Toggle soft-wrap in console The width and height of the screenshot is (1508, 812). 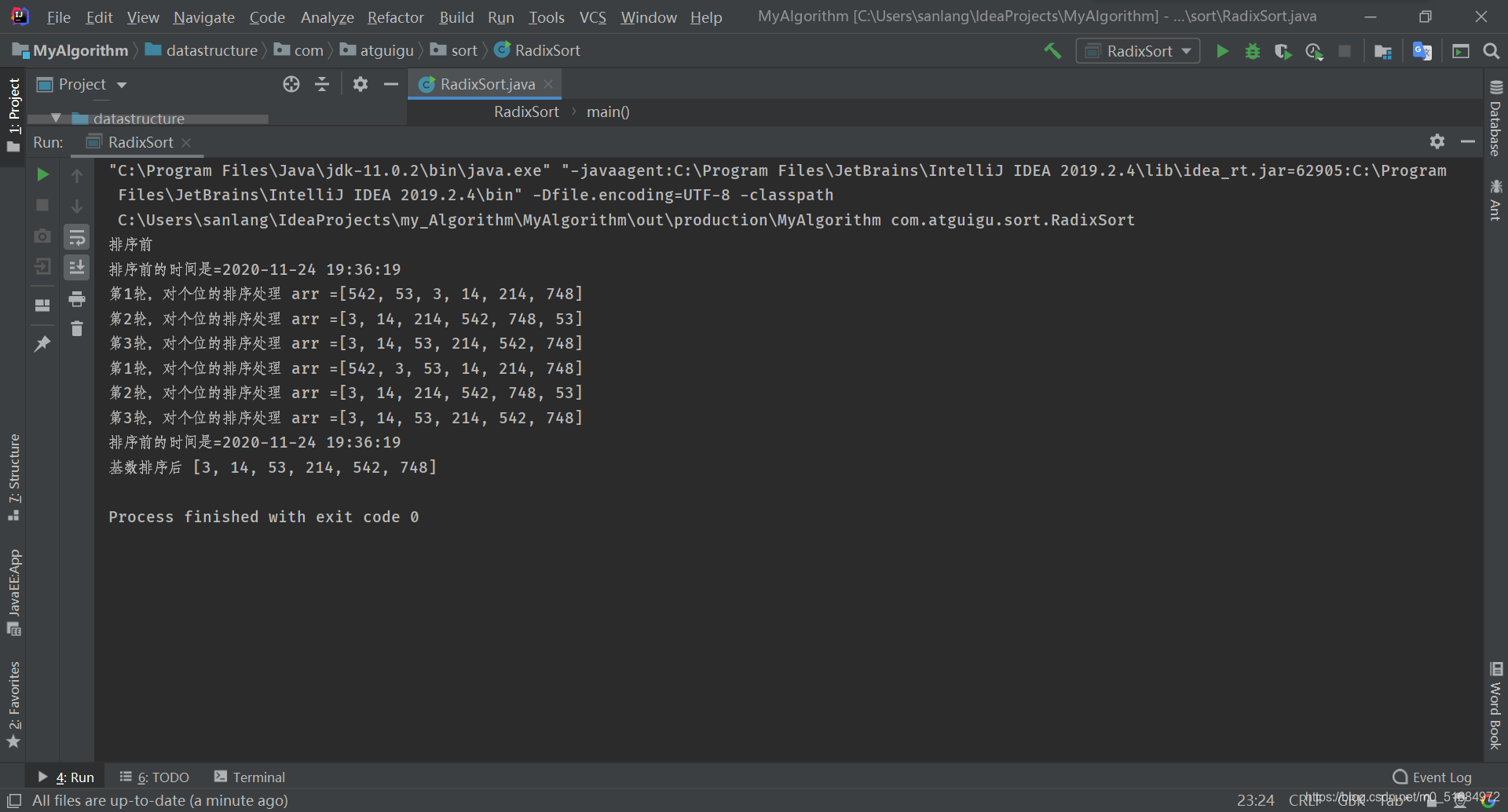coord(77,237)
